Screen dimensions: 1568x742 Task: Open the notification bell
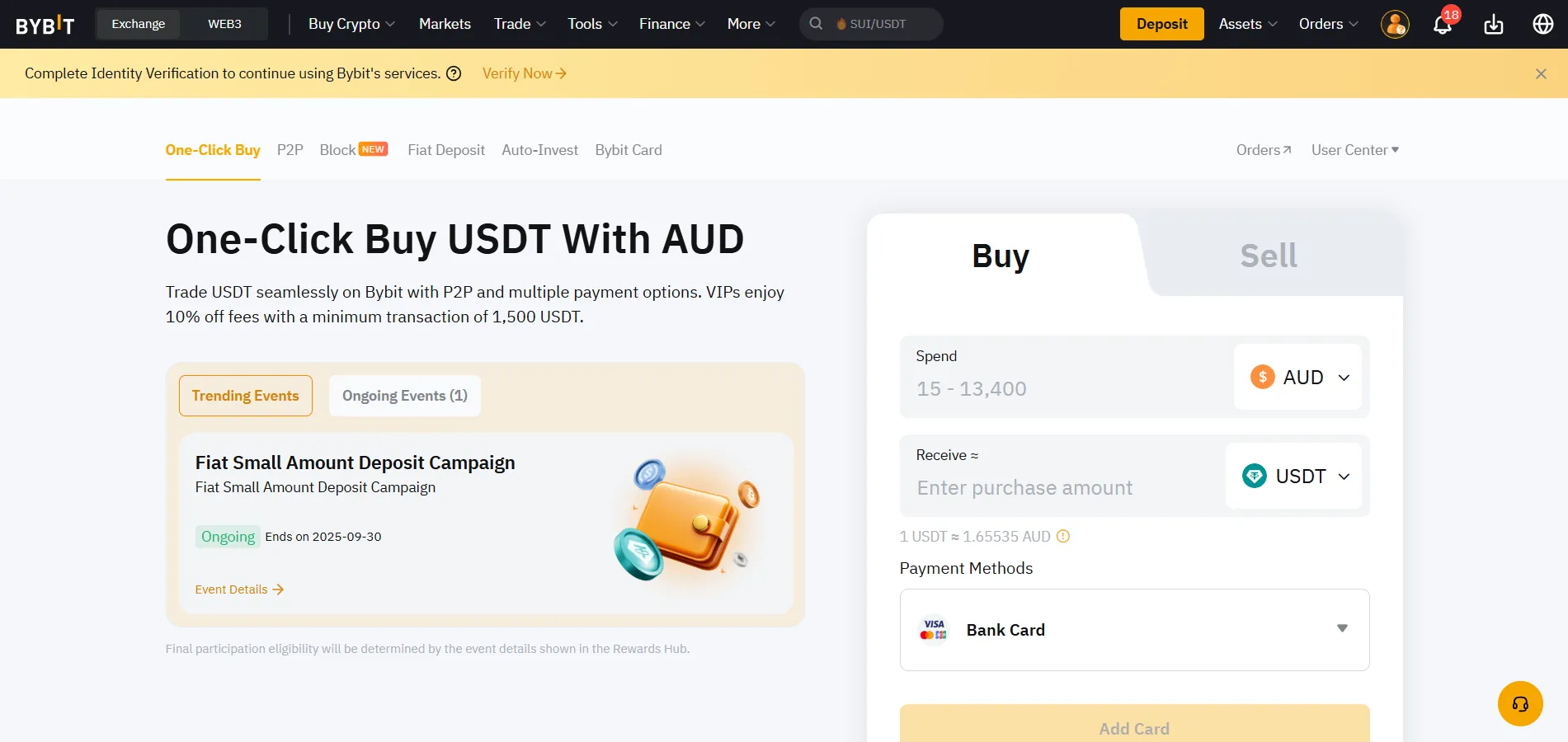[x=1443, y=25]
